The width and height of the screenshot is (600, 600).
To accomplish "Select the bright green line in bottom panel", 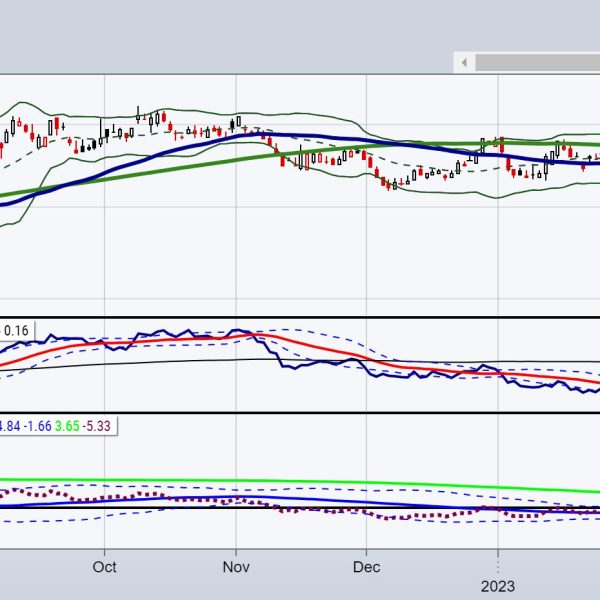I will click(300, 482).
